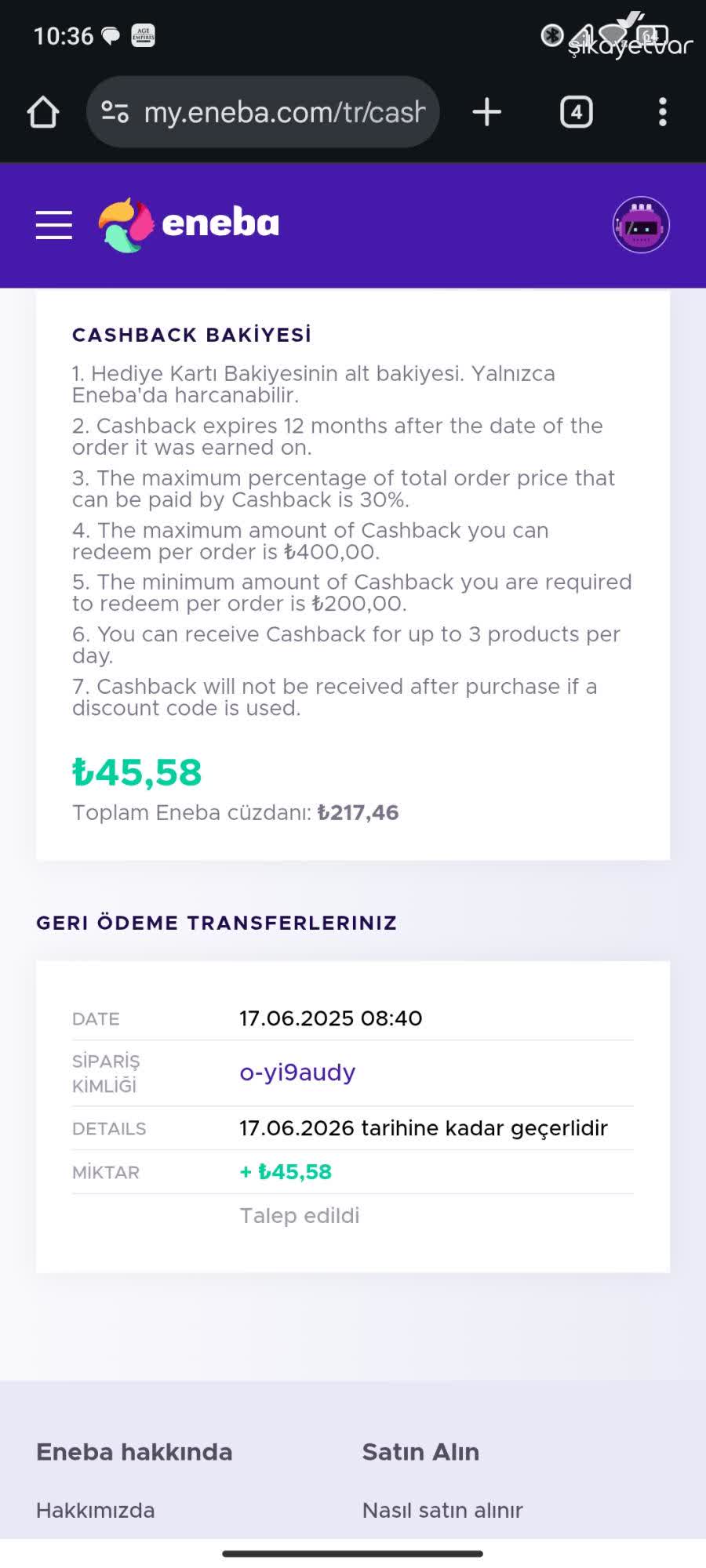Tap the chat notification icon in status bar
This screenshot has height=1568, width=706.
(x=111, y=36)
